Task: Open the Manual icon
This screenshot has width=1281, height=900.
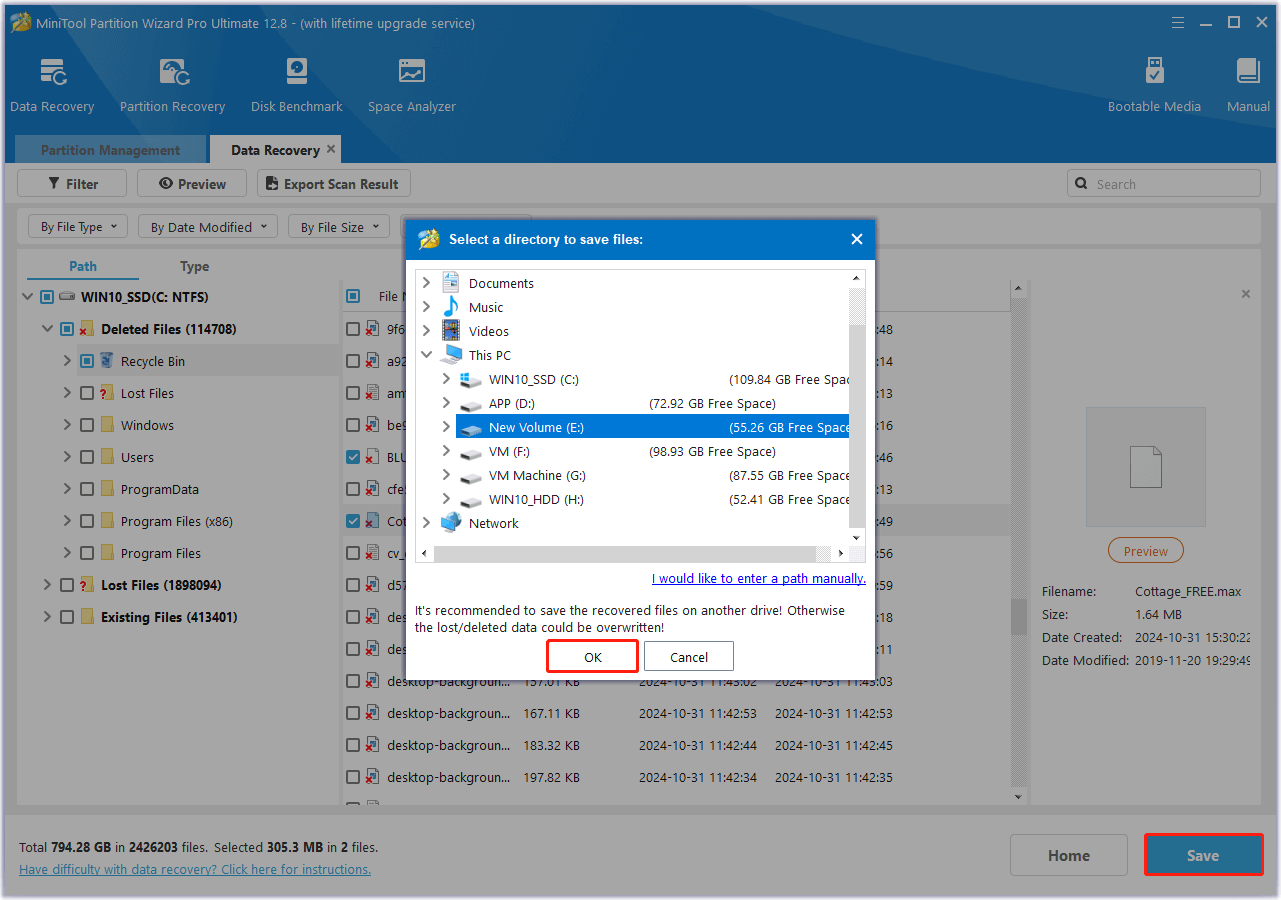Action: click(1248, 73)
